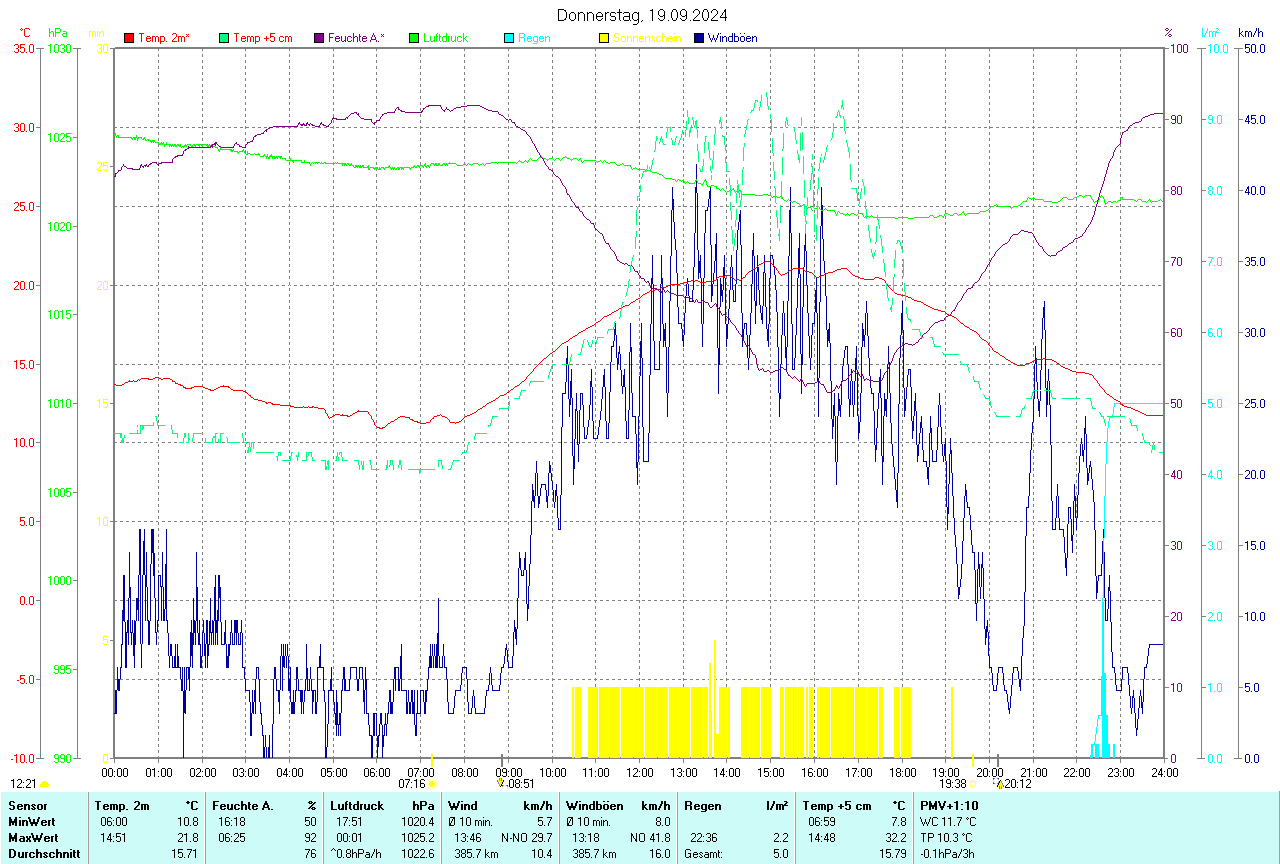Click the Temp +5 cm maximum value 32.2

tap(894, 837)
